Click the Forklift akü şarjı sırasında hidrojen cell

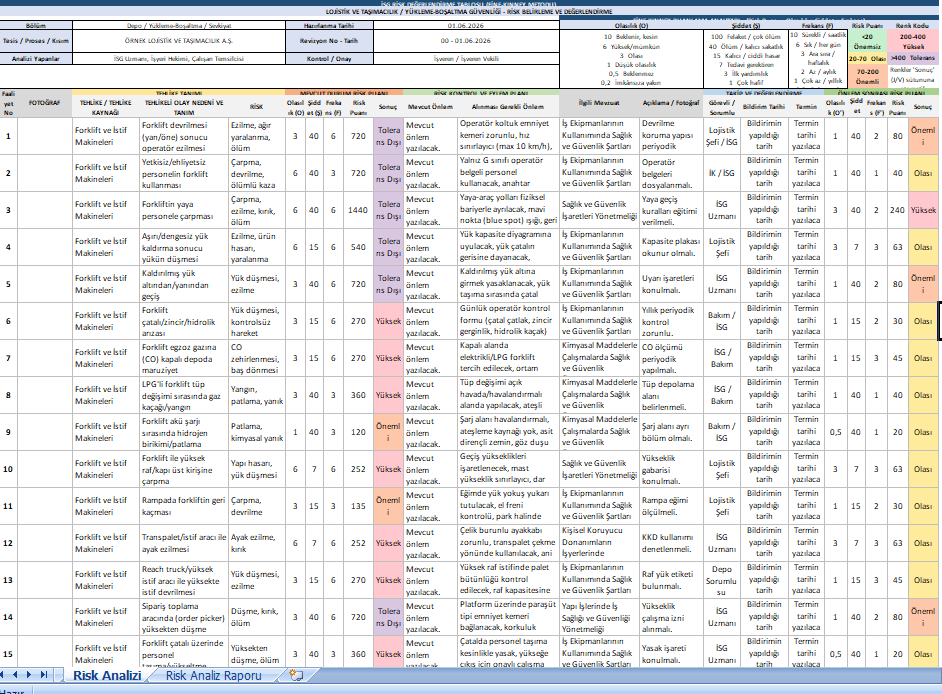[184, 432]
